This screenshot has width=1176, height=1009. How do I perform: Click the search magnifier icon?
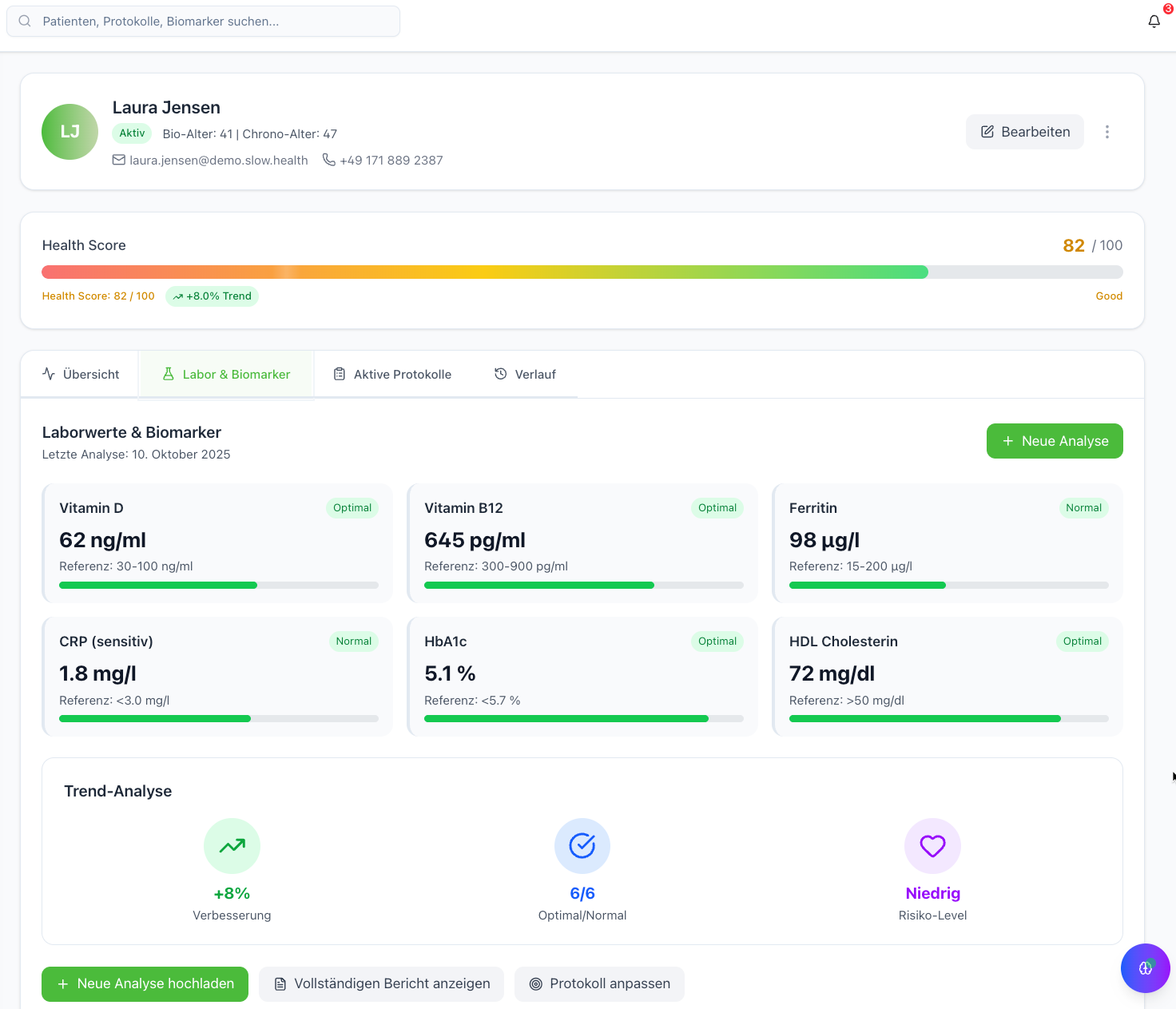click(x=25, y=21)
